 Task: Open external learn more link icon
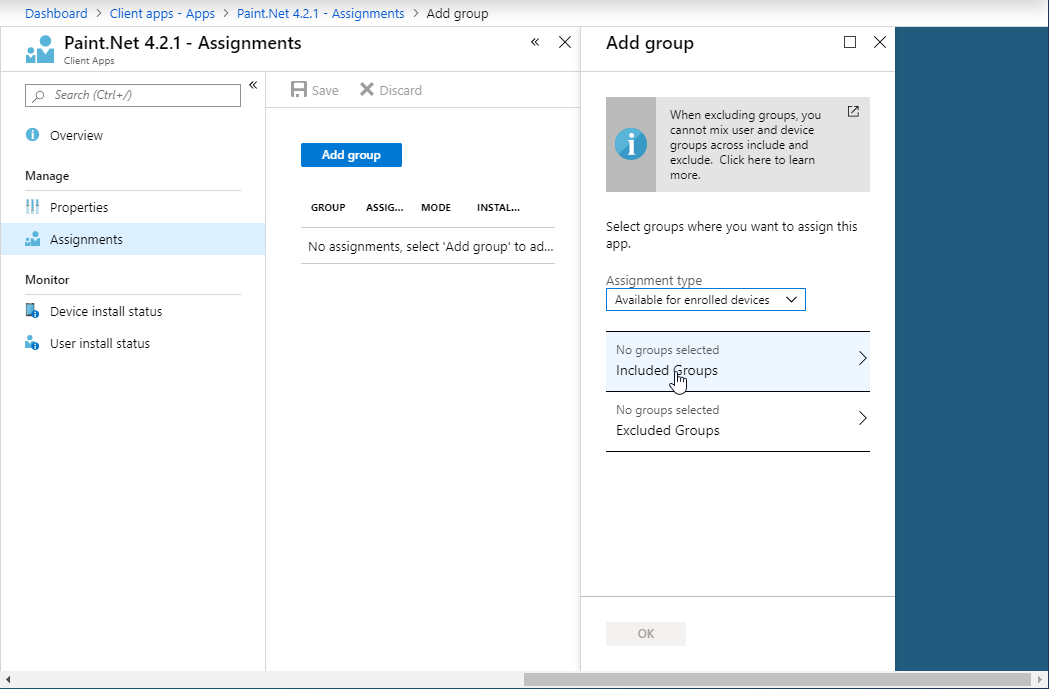click(853, 112)
